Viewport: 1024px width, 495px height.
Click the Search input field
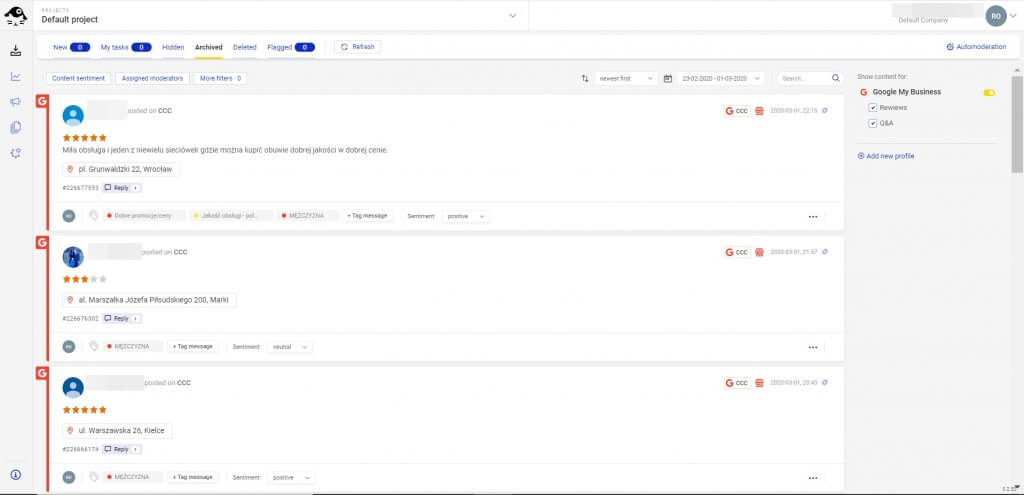pyautogui.click(x=805, y=78)
